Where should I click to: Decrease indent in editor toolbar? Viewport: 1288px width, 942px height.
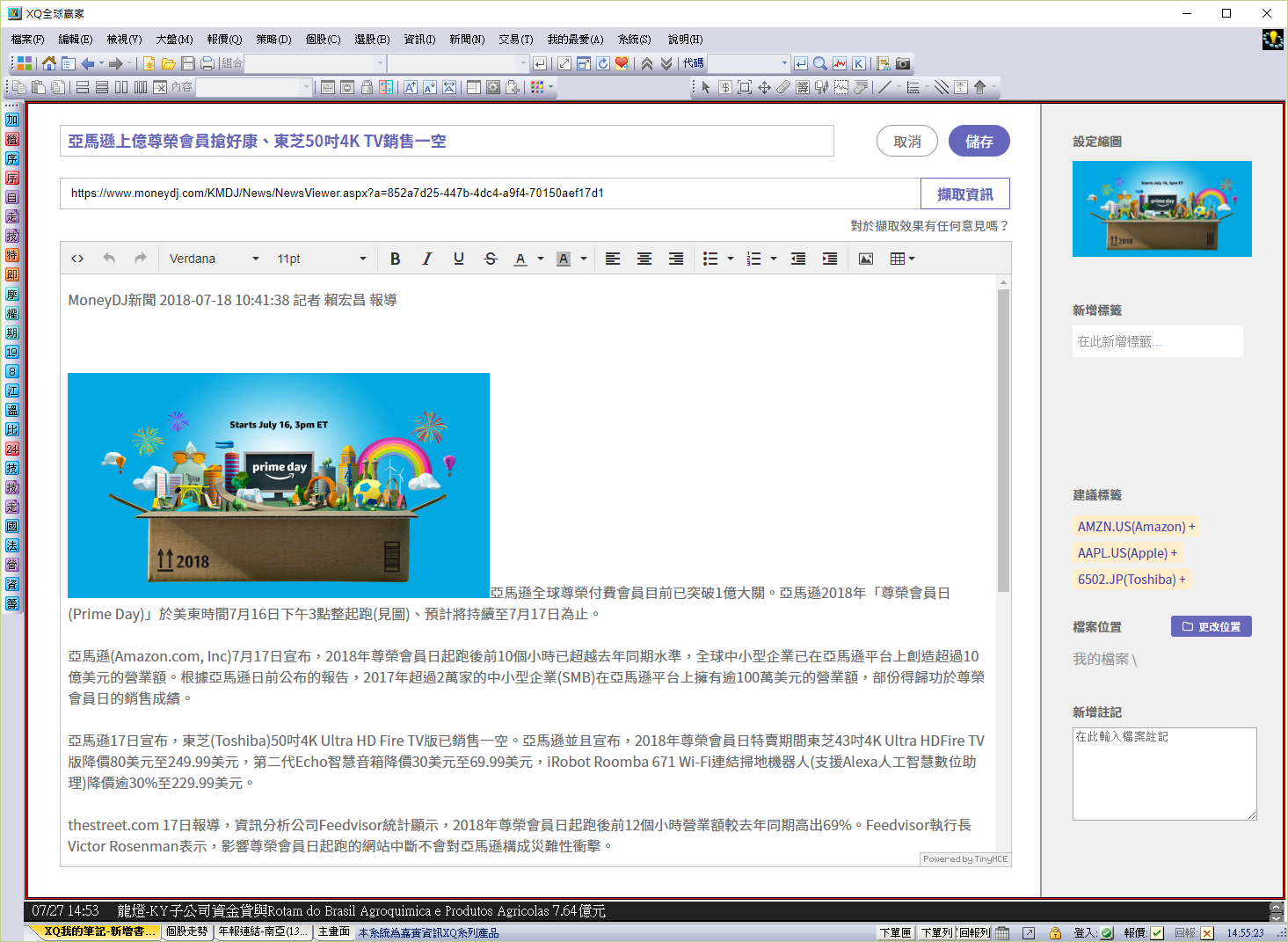(x=798, y=259)
